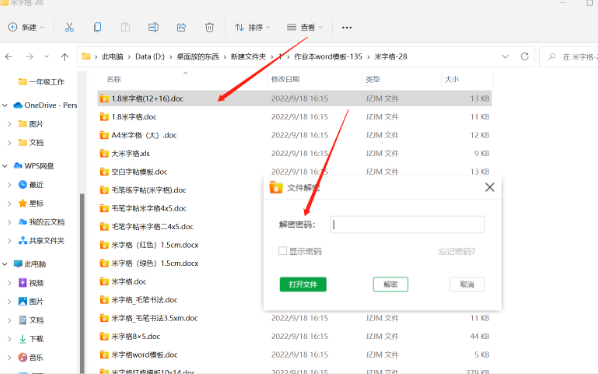Close the 文件解密 dialog
The image size is (598, 374).
point(490,187)
